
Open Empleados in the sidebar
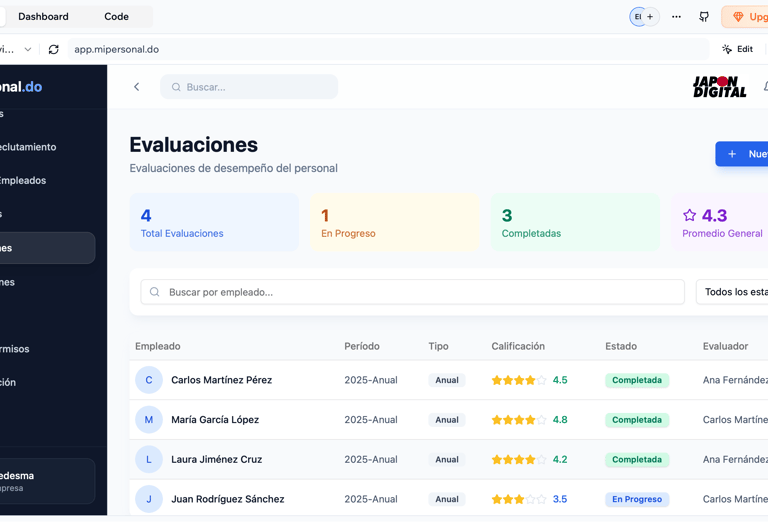point(23,180)
